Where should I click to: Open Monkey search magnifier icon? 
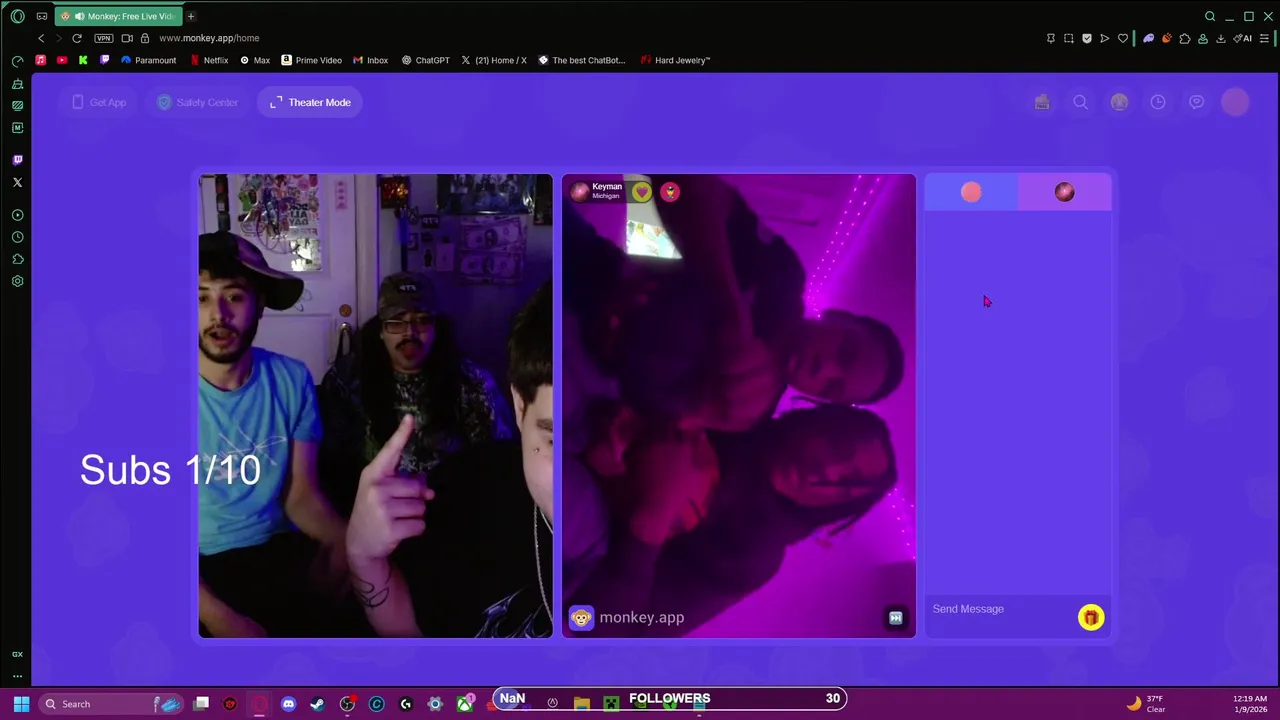[1080, 102]
